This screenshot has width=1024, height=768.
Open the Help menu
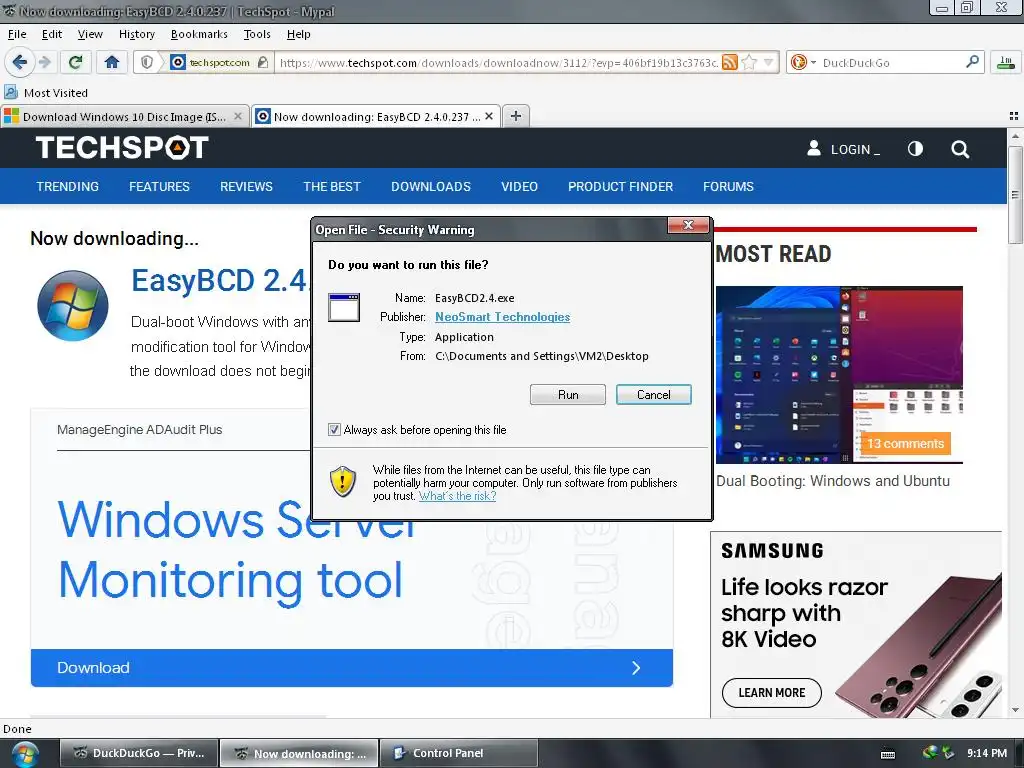(x=298, y=34)
